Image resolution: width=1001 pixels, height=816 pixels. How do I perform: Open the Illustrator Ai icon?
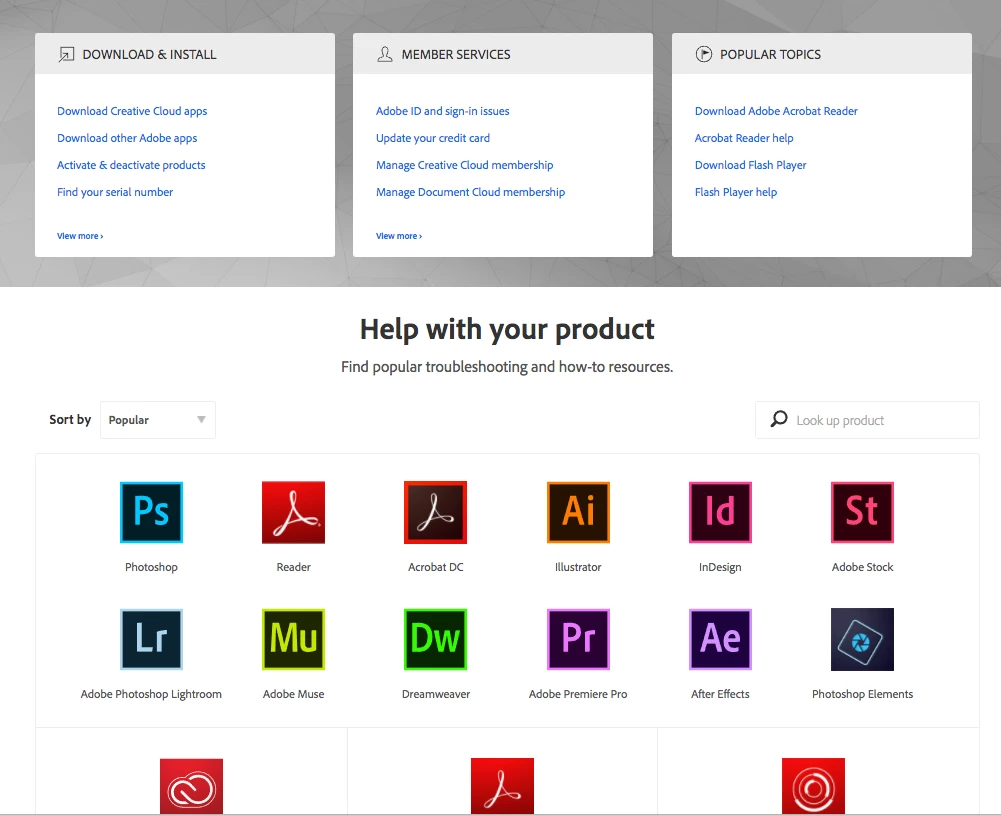coord(578,512)
